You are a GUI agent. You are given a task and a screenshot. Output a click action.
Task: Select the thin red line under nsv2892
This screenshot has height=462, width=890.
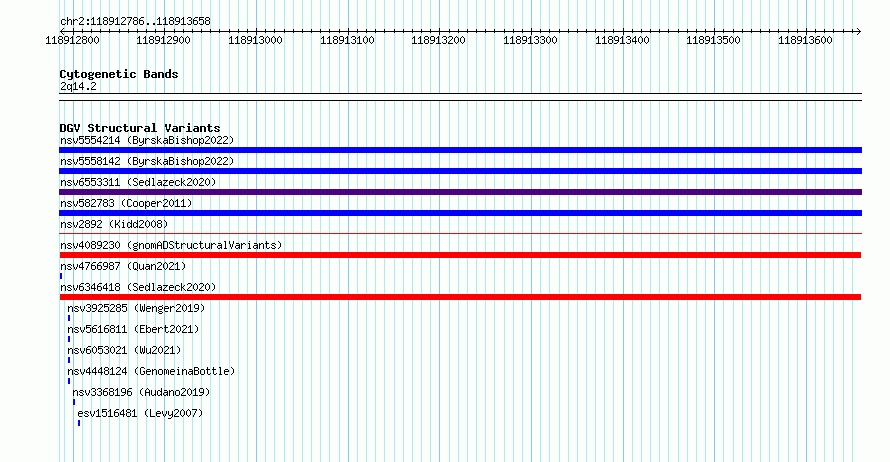460,233
